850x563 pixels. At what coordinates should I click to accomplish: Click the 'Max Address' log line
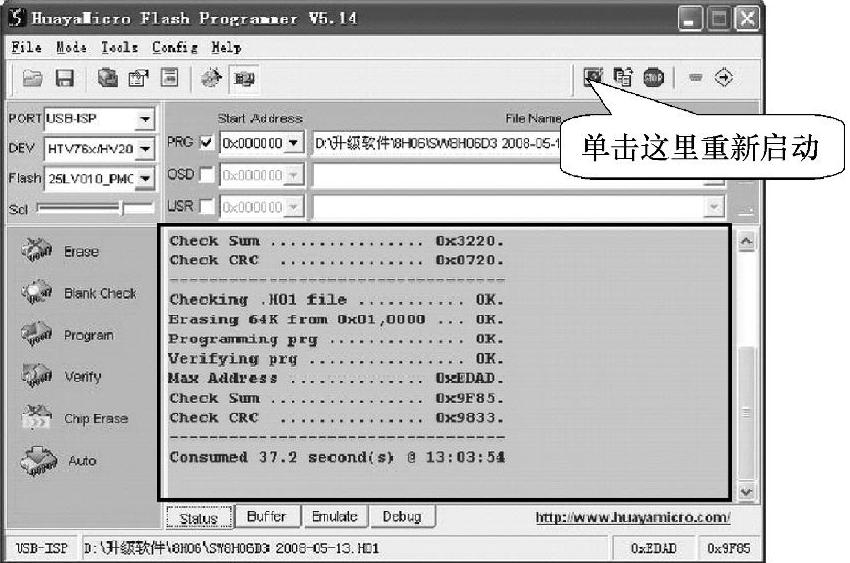(336, 378)
